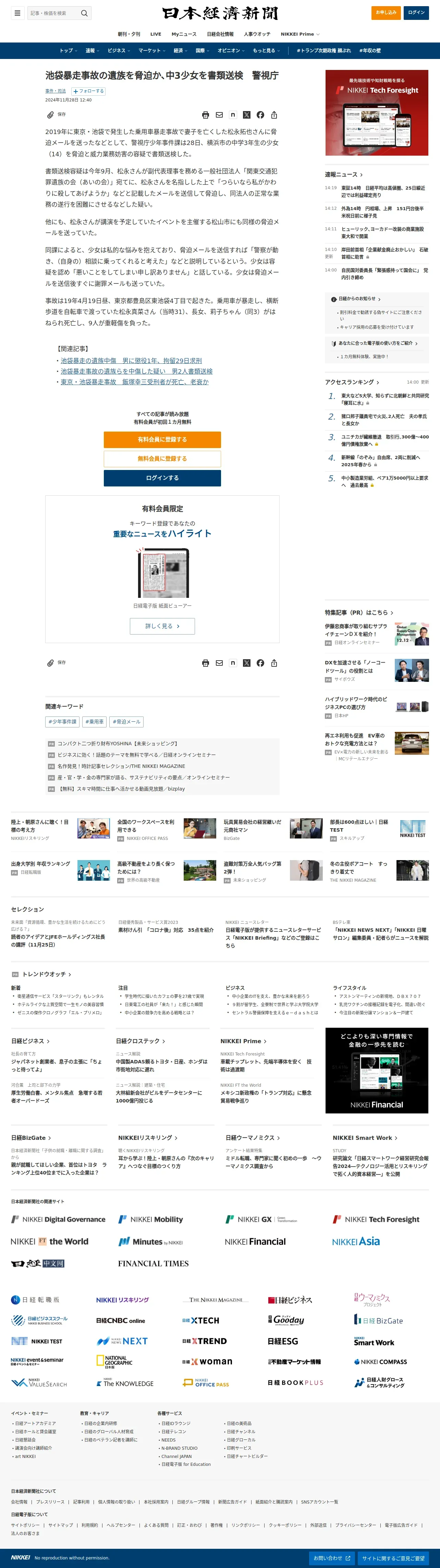Click the Nikkei newspaper logo
Viewport: 440px width, 1568px height.
click(220, 13)
